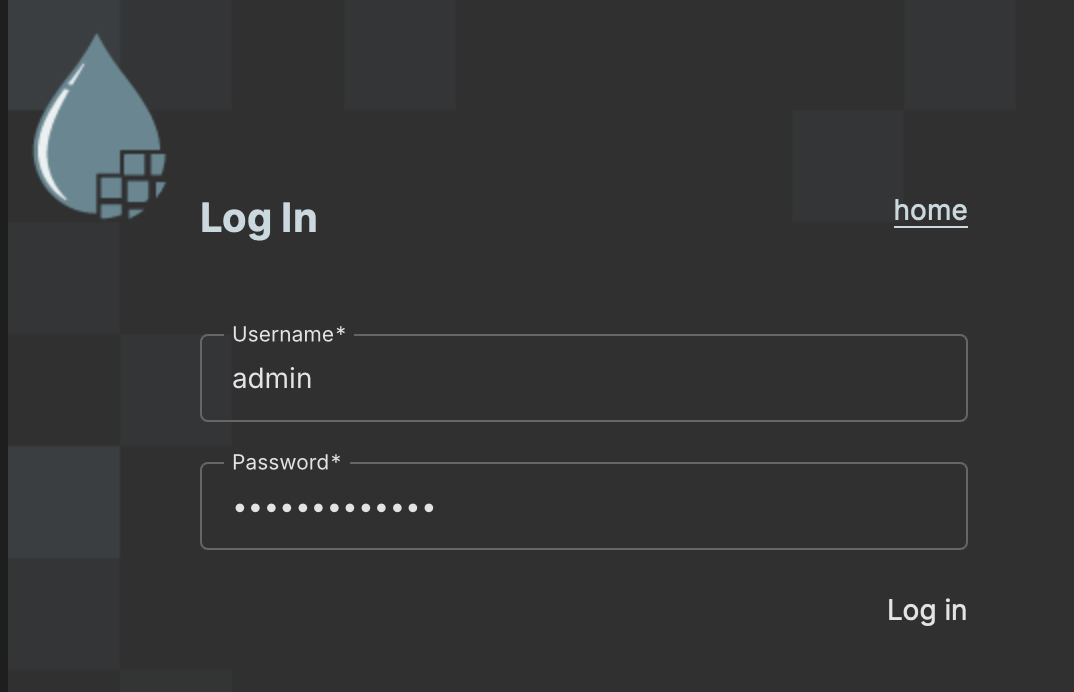Click the asterisk after Username
The width and height of the screenshot is (1074, 692).
point(340,333)
